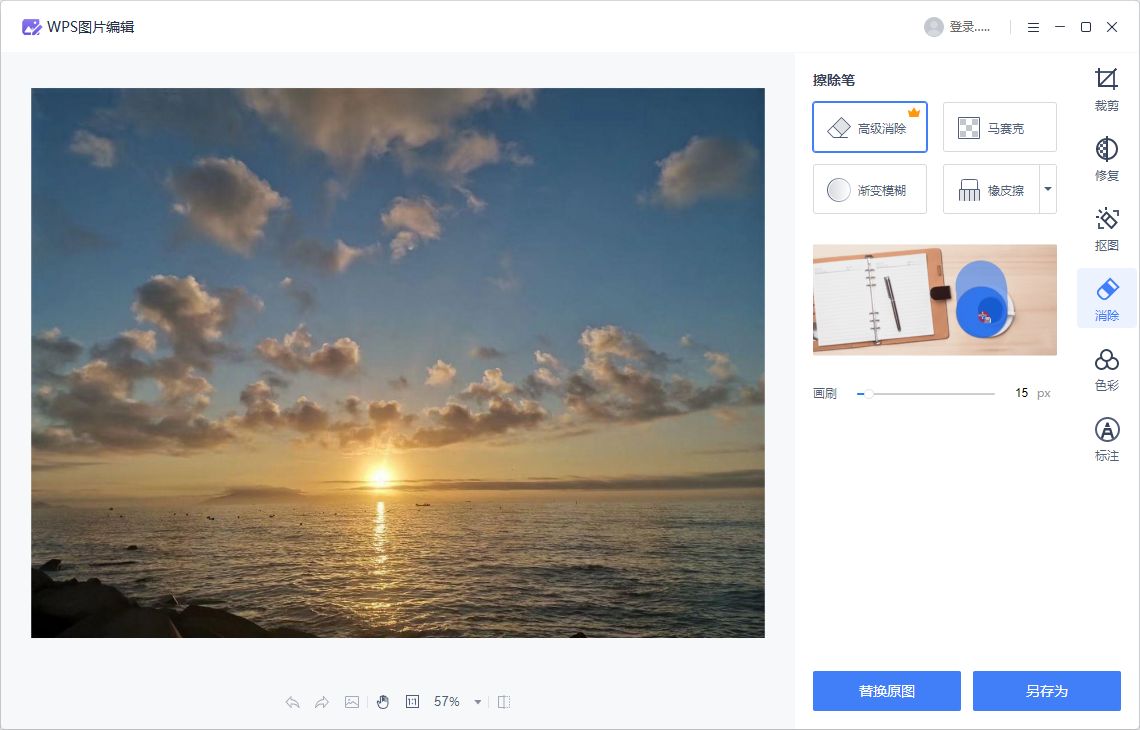1140x730 pixels.
Task: Click the 1:1 actual size icon
Action: click(x=412, y=702)
